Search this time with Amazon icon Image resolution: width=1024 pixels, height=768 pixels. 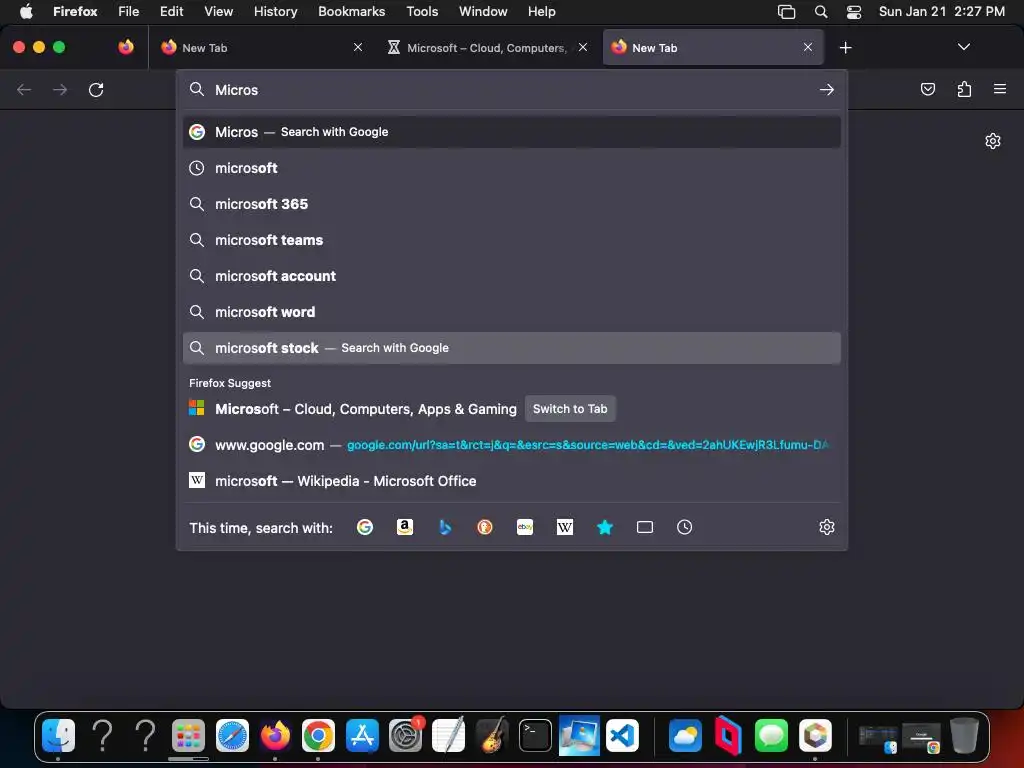coord(405,527)
